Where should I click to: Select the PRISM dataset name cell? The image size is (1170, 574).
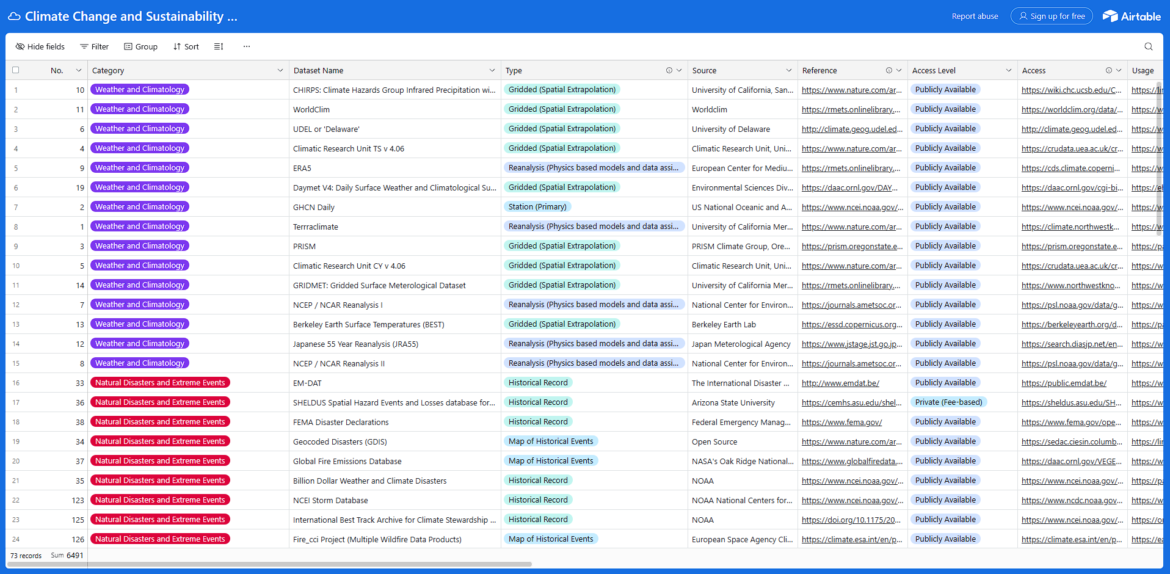pyautogui.click(x=395, y=246)
